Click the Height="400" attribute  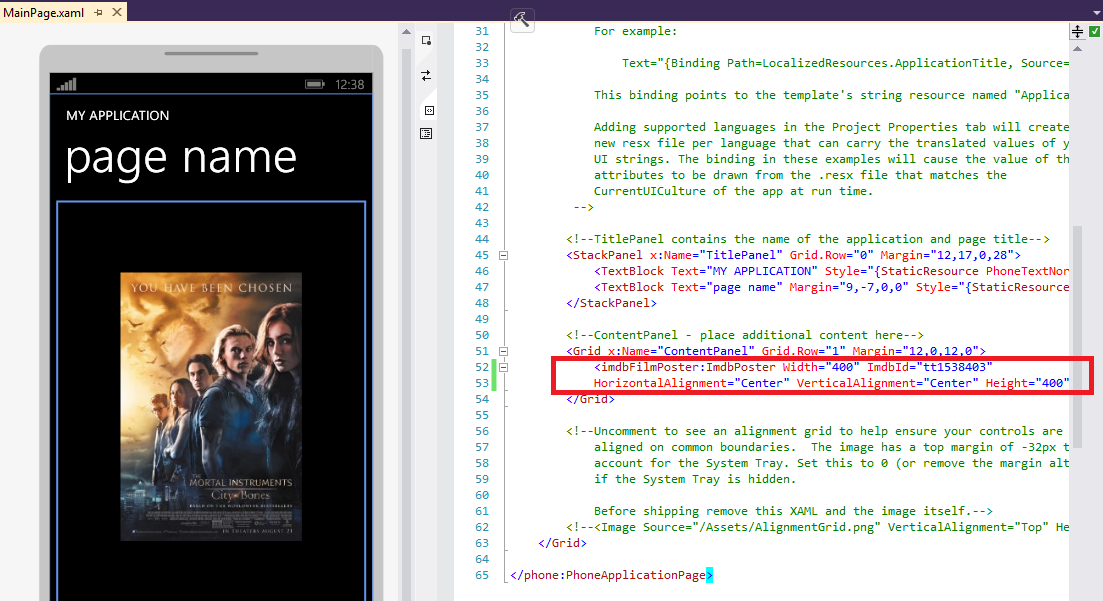pyautogui.click(x=1027, y=383)
